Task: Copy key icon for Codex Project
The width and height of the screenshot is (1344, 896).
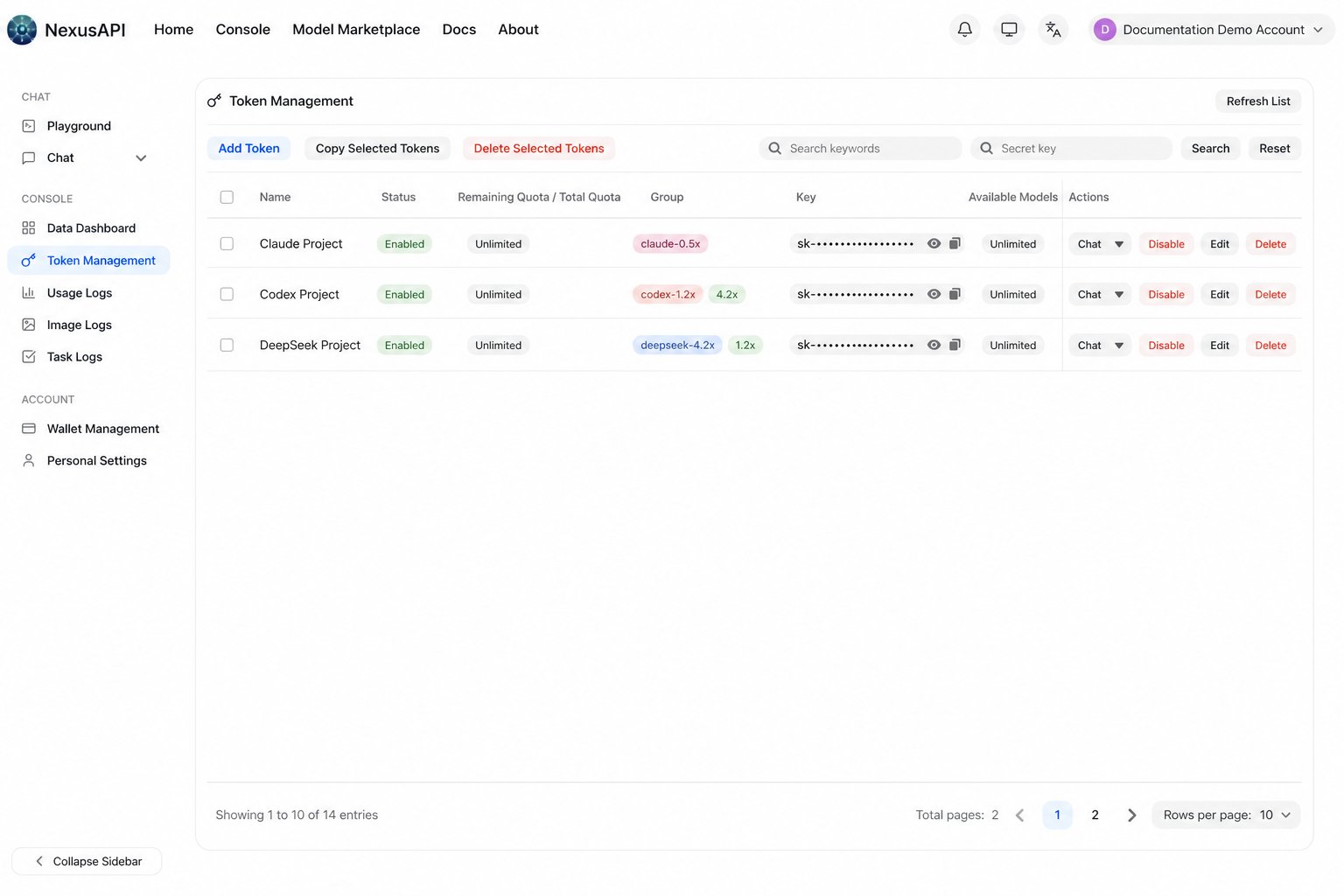Action: point(955,295)
